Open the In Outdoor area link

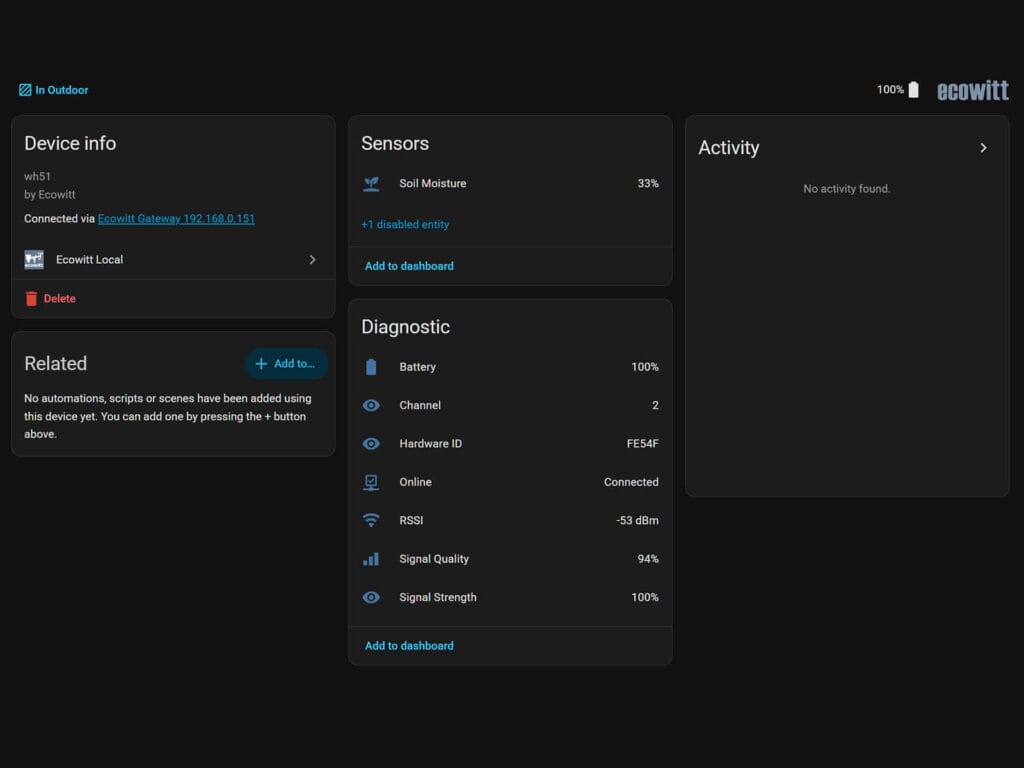54,90
